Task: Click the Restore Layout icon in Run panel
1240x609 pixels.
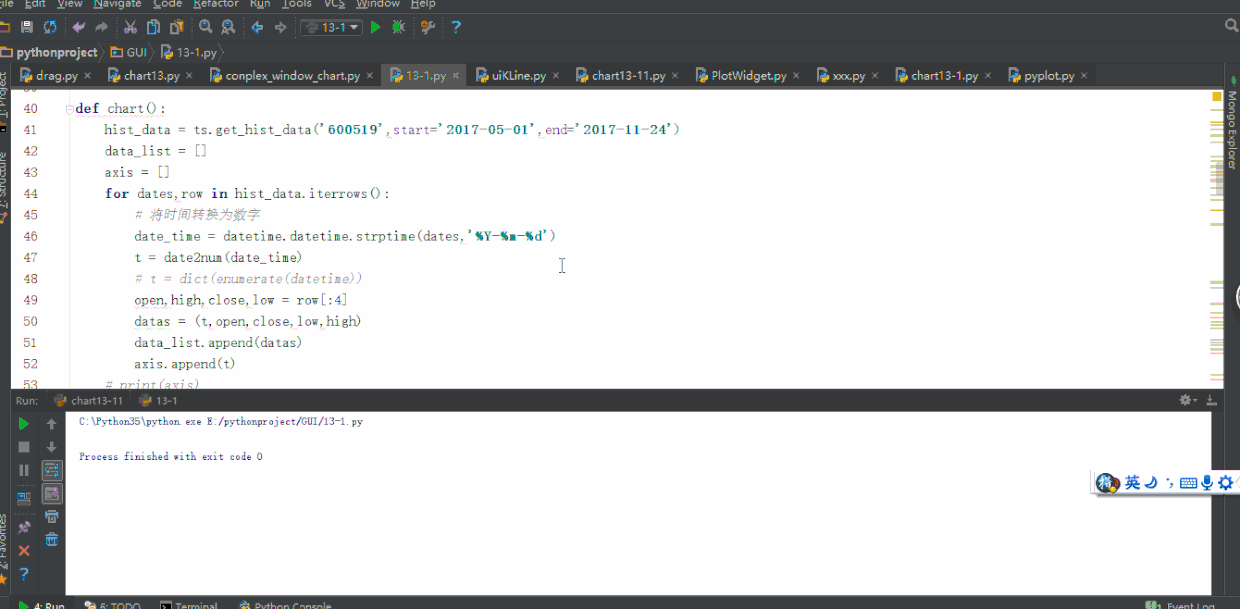Action: [x=24, y=497]
